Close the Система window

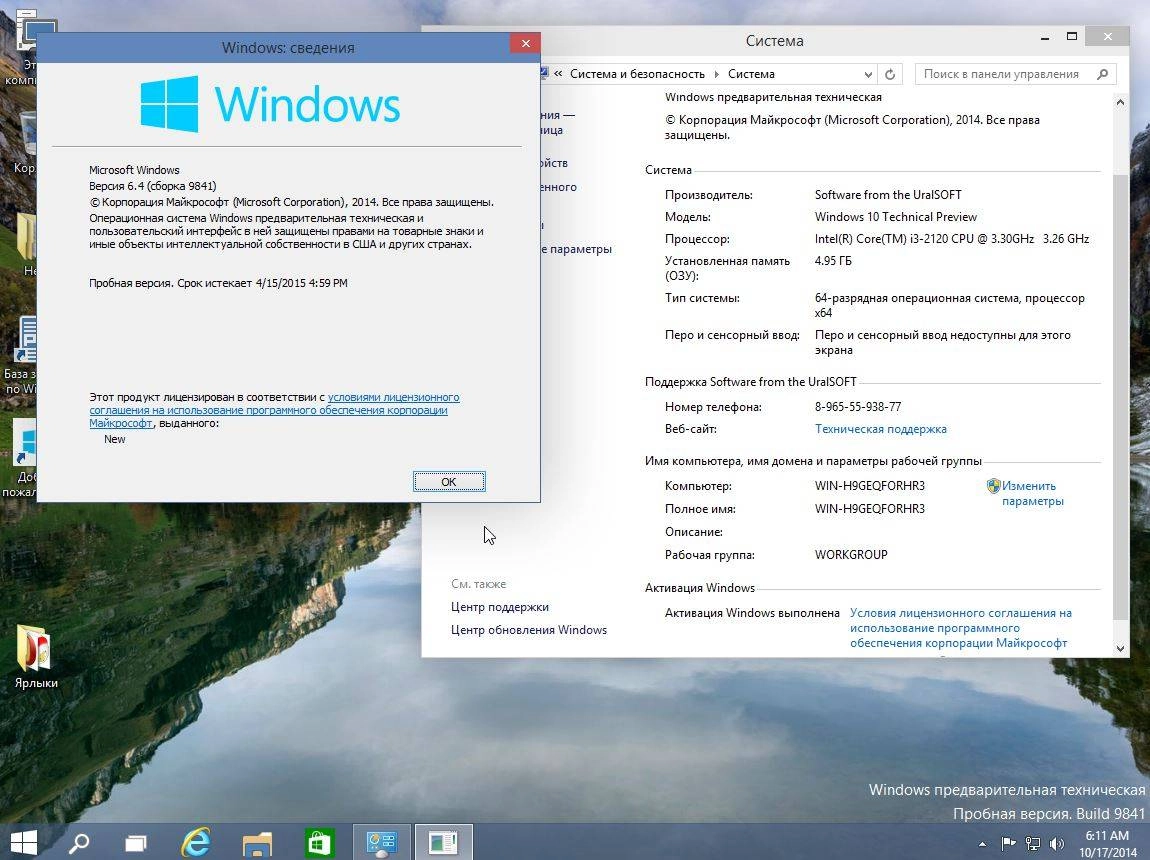click(x=1107, y=36)
